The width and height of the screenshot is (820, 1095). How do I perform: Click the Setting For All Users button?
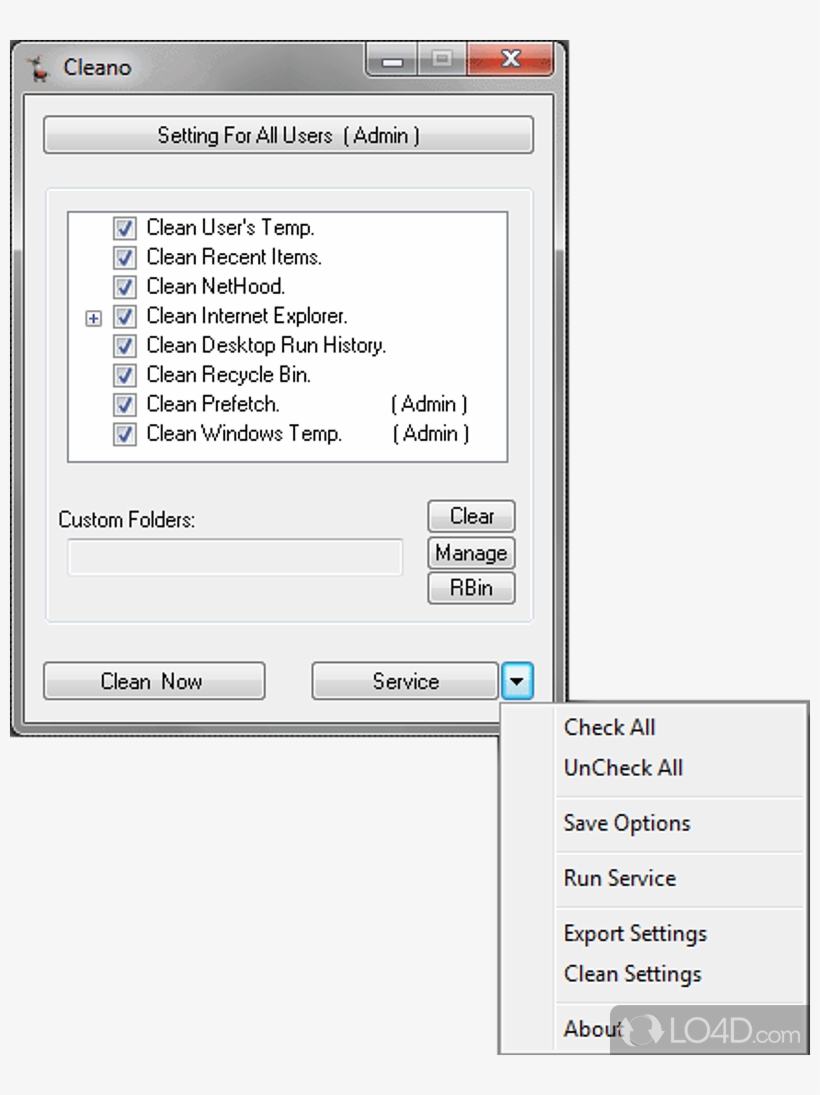[x=288, y=136]
